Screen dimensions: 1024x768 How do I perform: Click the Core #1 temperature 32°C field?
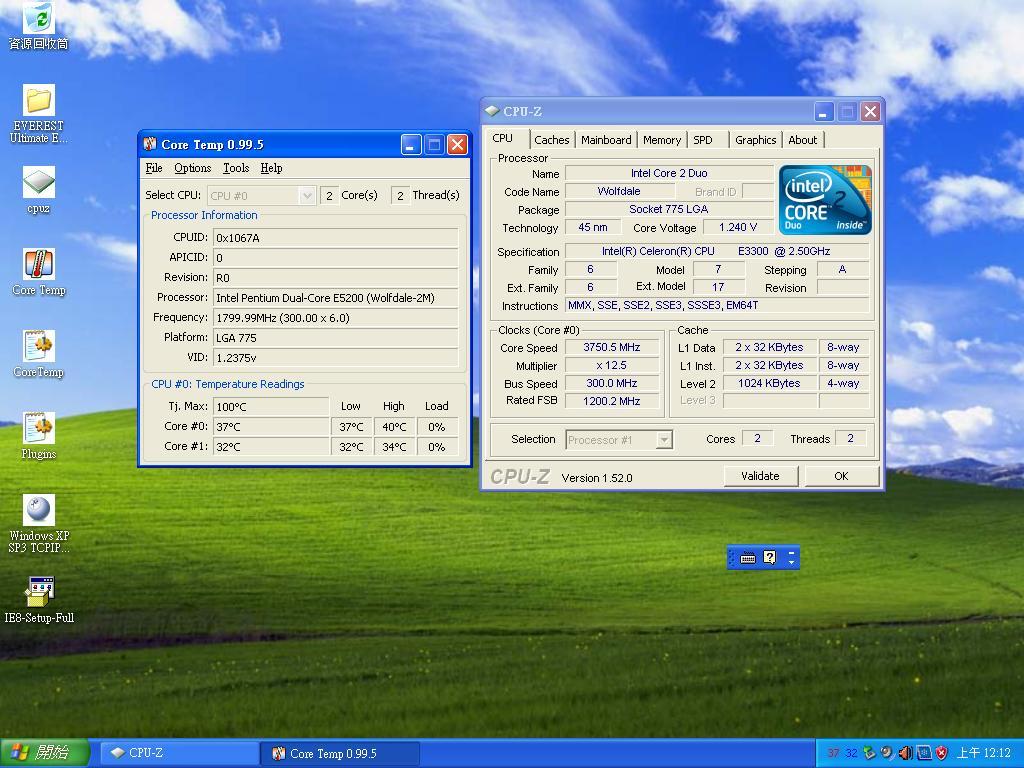click(x=271, y=447)
